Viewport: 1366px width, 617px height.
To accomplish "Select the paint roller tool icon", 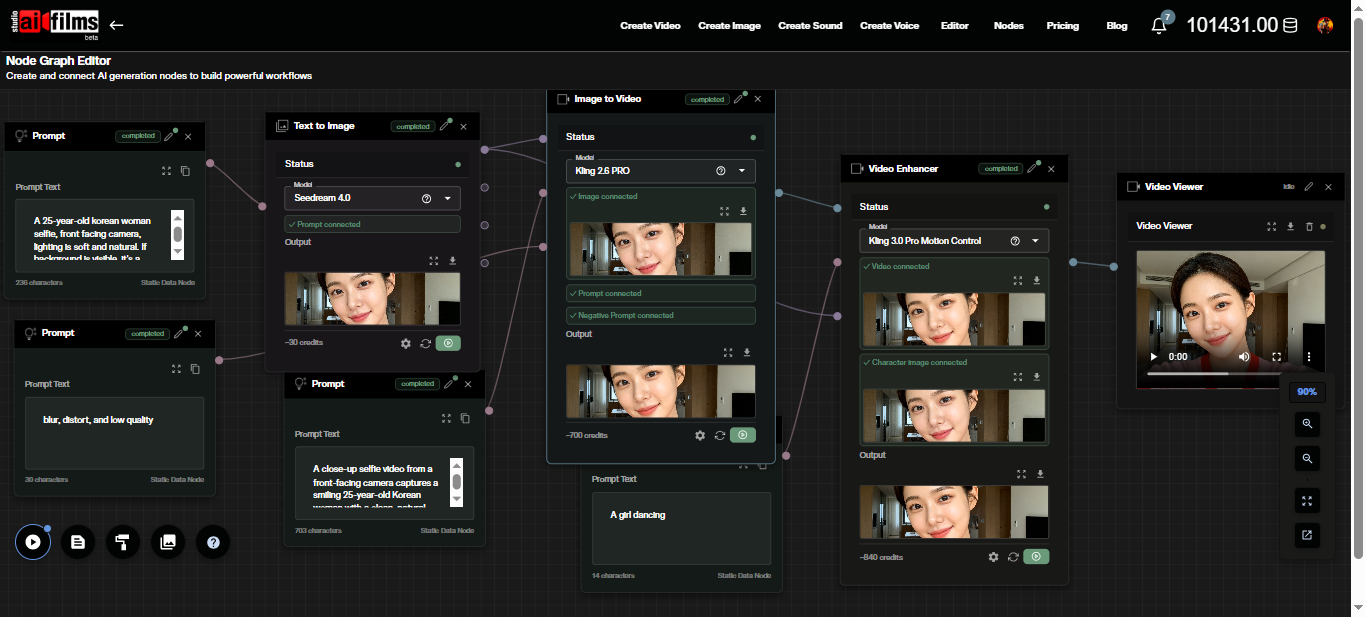I will [x=123, y=542].
